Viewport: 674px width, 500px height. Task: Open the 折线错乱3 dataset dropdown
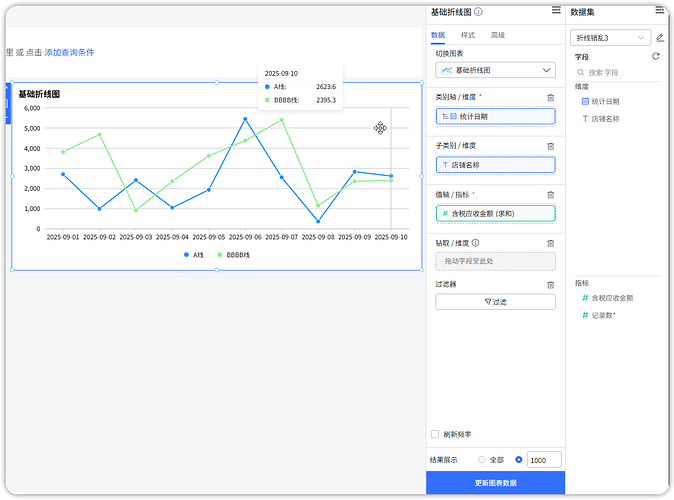tap(610, 38)
